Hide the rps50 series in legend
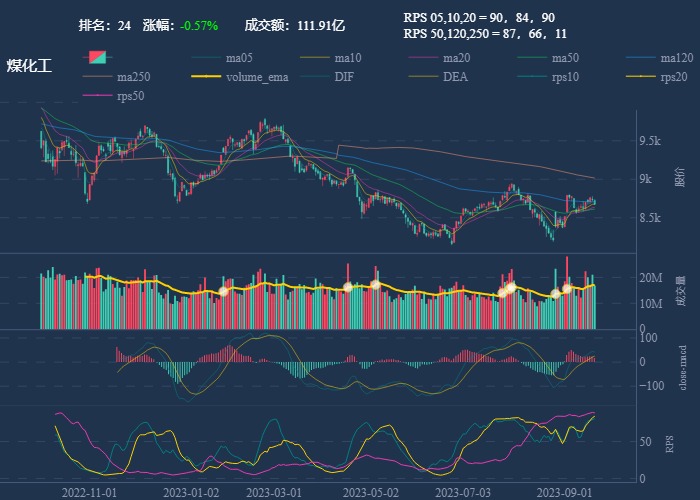Image resolution: width=700 pixels, height=500 pixels. pos(114,96)
